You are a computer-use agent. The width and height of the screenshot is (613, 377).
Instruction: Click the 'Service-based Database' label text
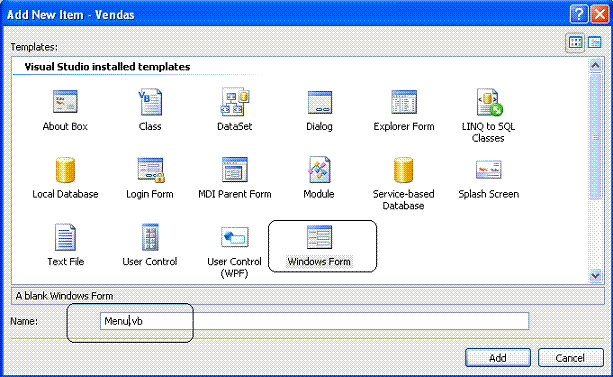403,200
